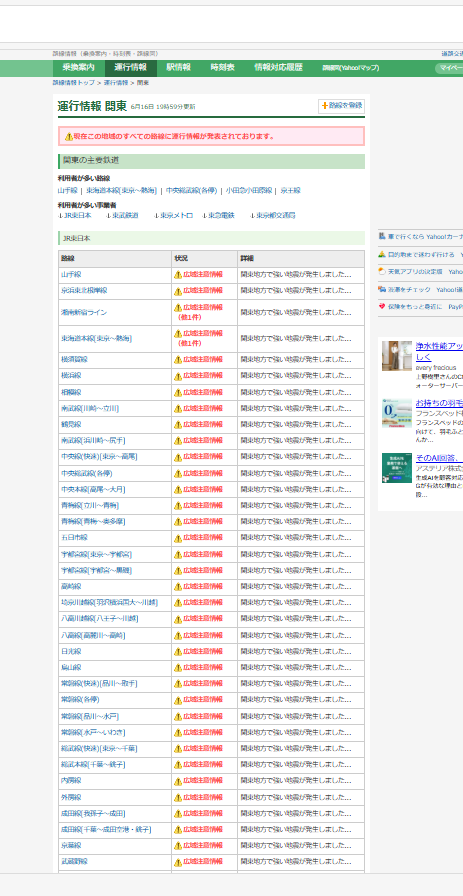Open the 時刻表 tab
The width and height of the screenshot is (463, 896).
tap(222, 67)
